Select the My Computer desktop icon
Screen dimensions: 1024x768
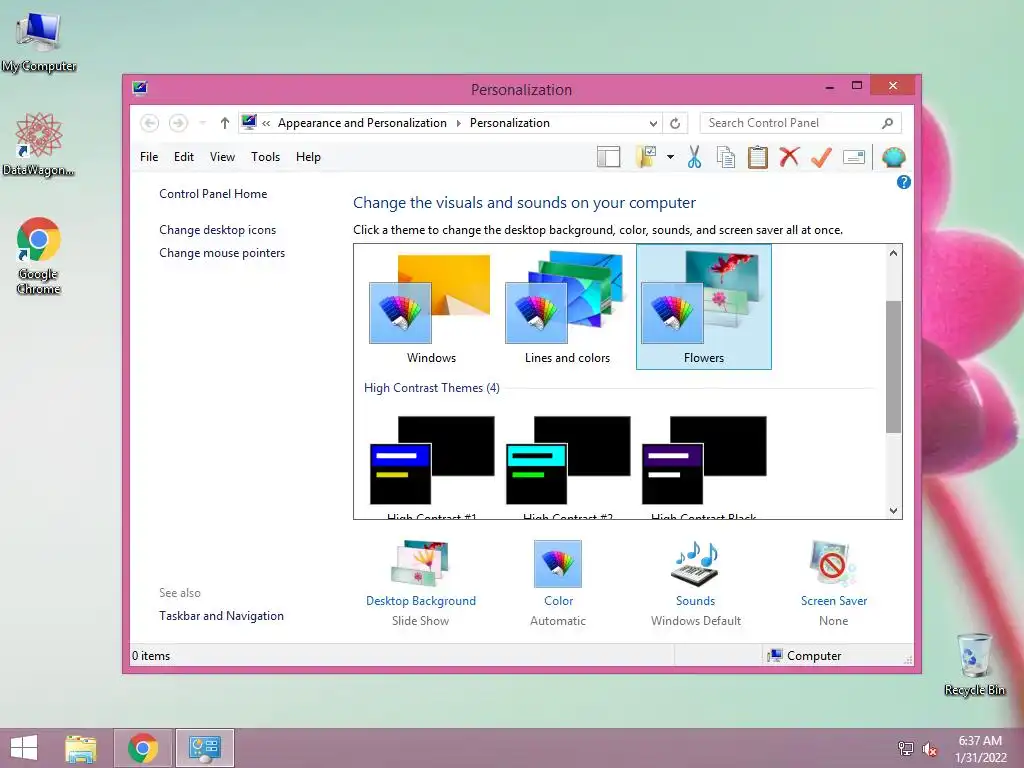(39, 42)
